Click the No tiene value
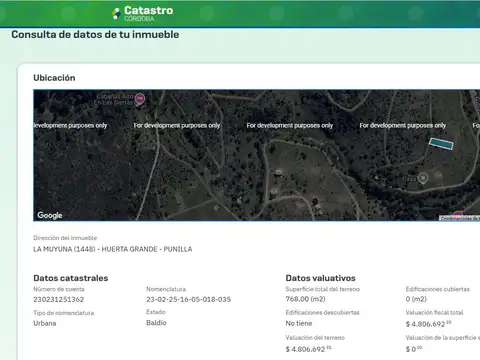 299,323
